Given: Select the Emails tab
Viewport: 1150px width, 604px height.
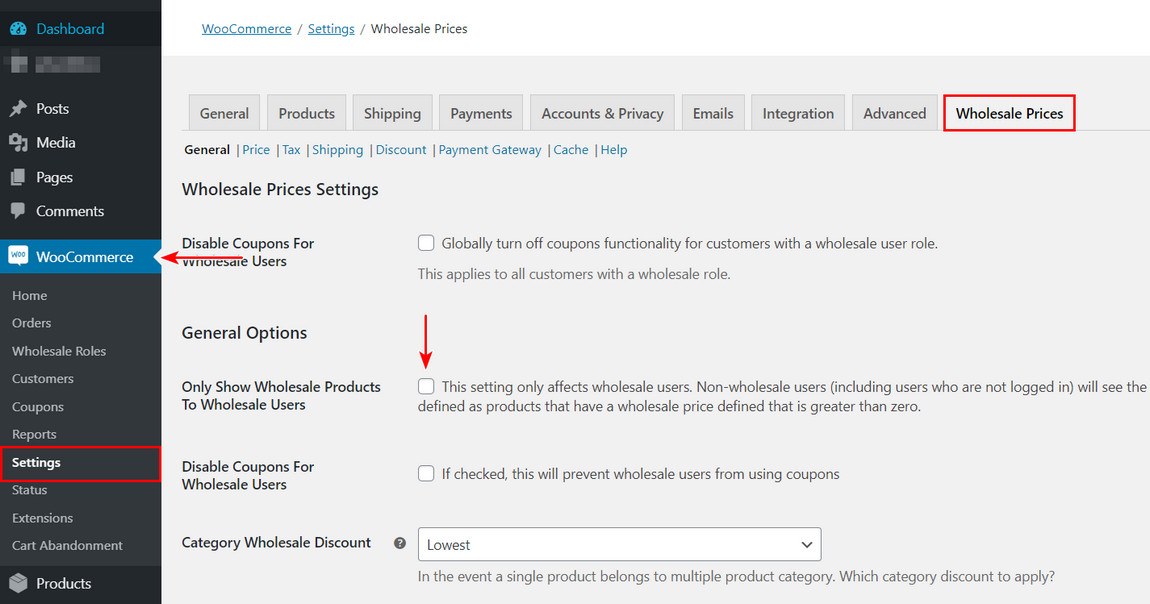Looking at the screenshot, I should [x=713, y=113].
